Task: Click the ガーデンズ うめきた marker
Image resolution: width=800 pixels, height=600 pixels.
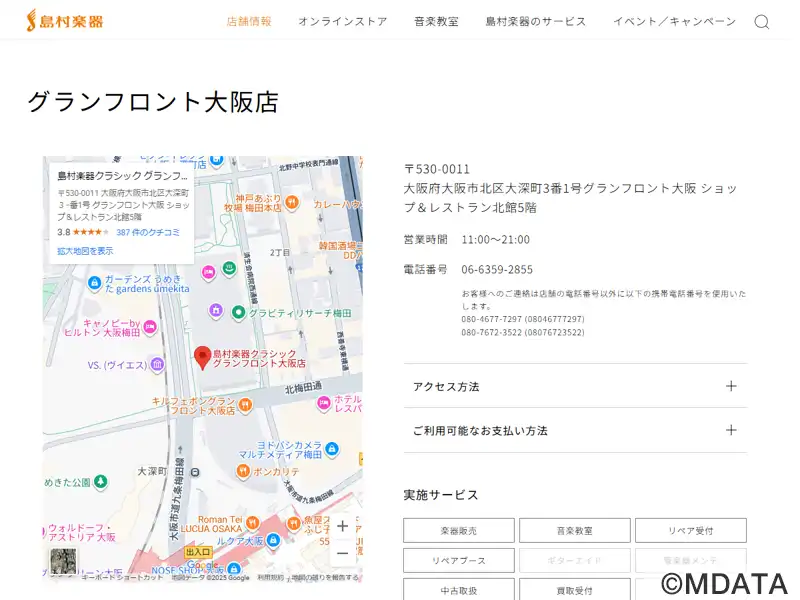Action: point(95,282)
